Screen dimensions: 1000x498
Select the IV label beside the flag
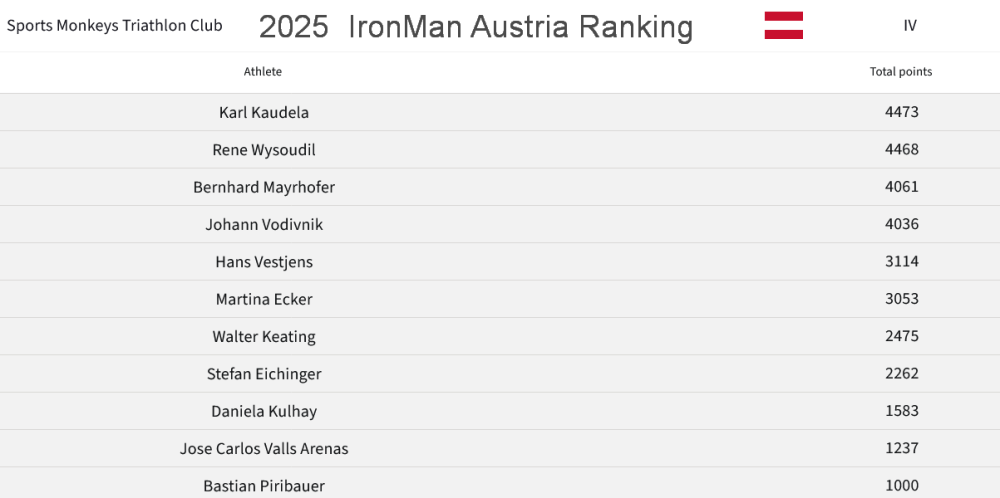click(x=909, y=26)
